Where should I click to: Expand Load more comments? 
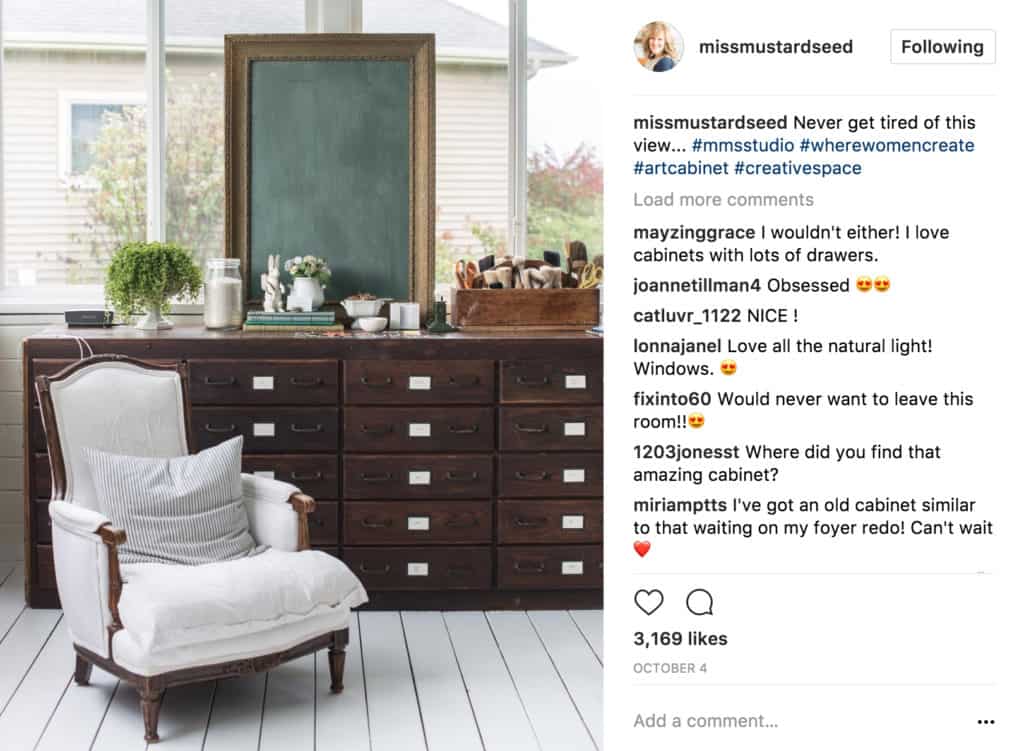pyautogui.click(x=723, y=200)
